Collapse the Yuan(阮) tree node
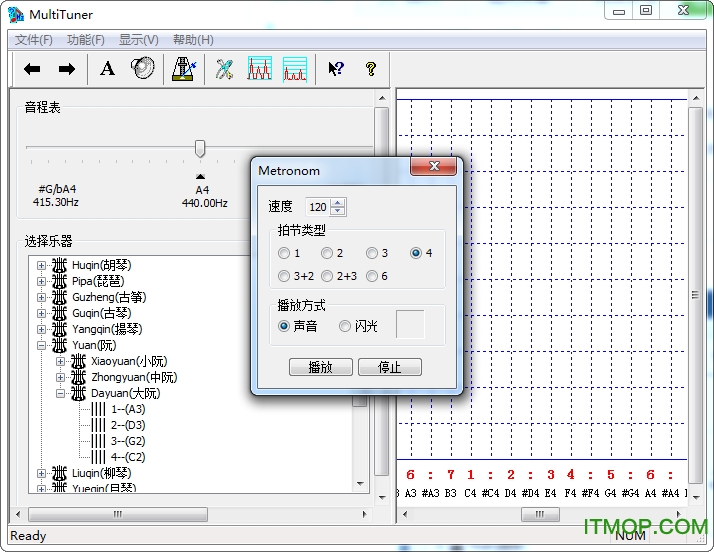Screen dimensions: 714x552 (x=41, y=345)
